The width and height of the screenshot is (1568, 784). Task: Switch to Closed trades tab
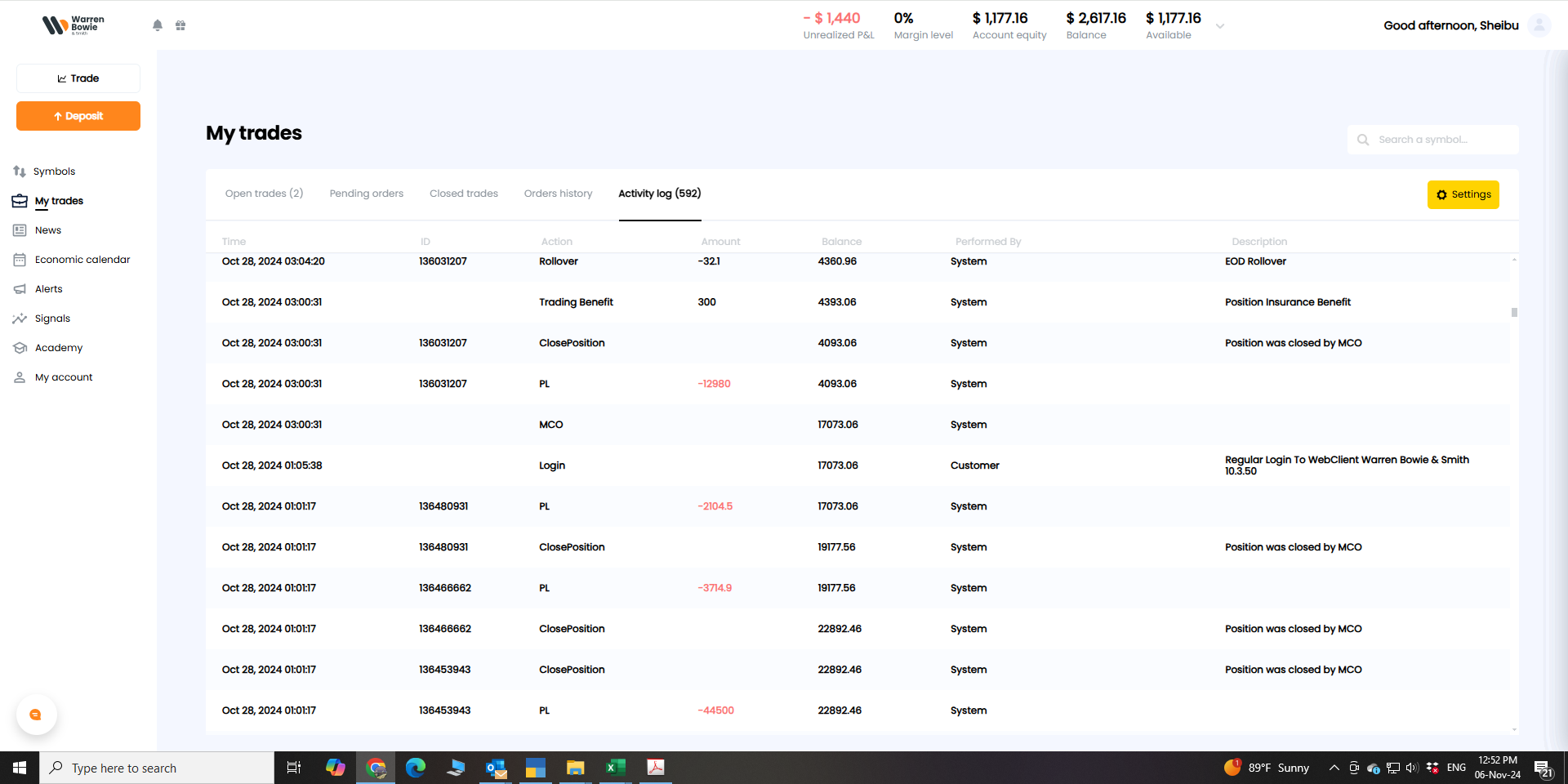[x=463, y=194]
